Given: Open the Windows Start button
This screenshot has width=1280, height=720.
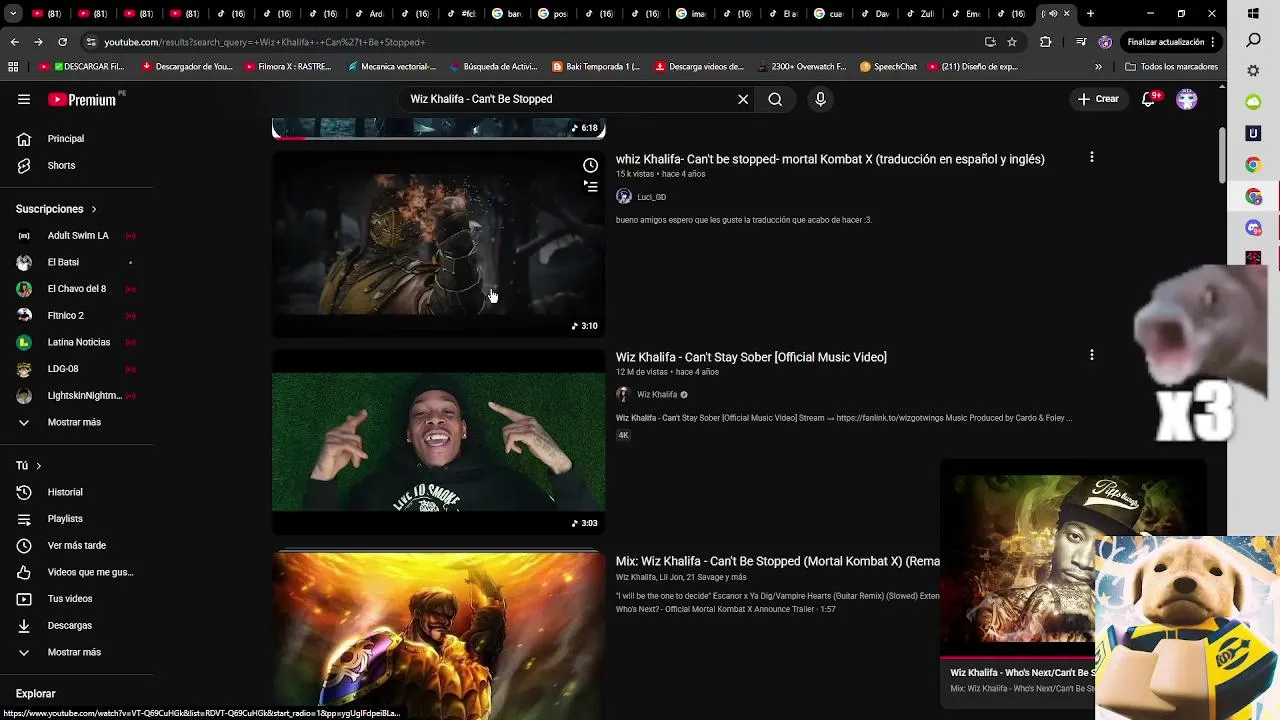Looking at the screenshot, I should (1253, 13).
